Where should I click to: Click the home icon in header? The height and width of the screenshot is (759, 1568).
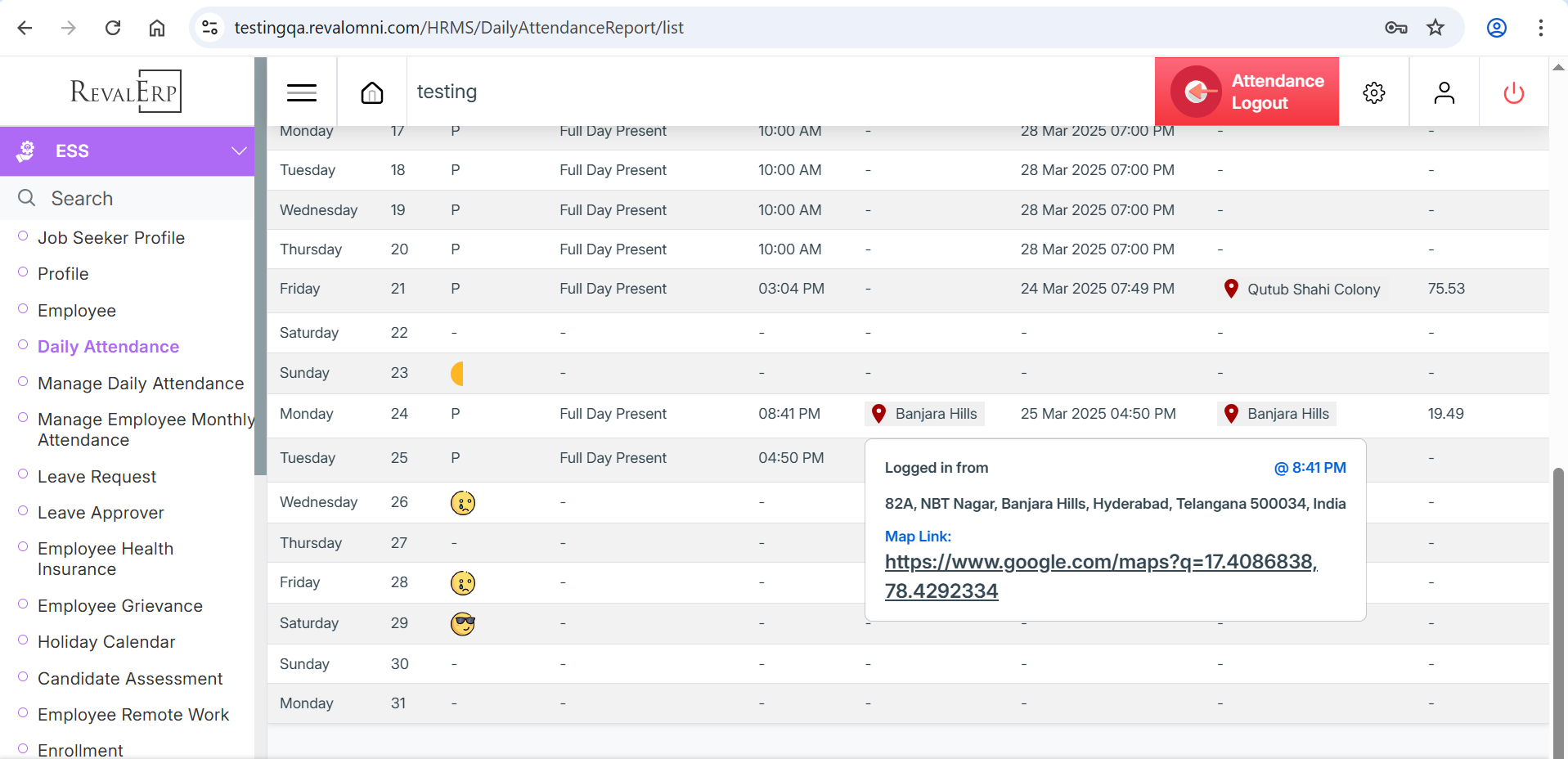372,92
